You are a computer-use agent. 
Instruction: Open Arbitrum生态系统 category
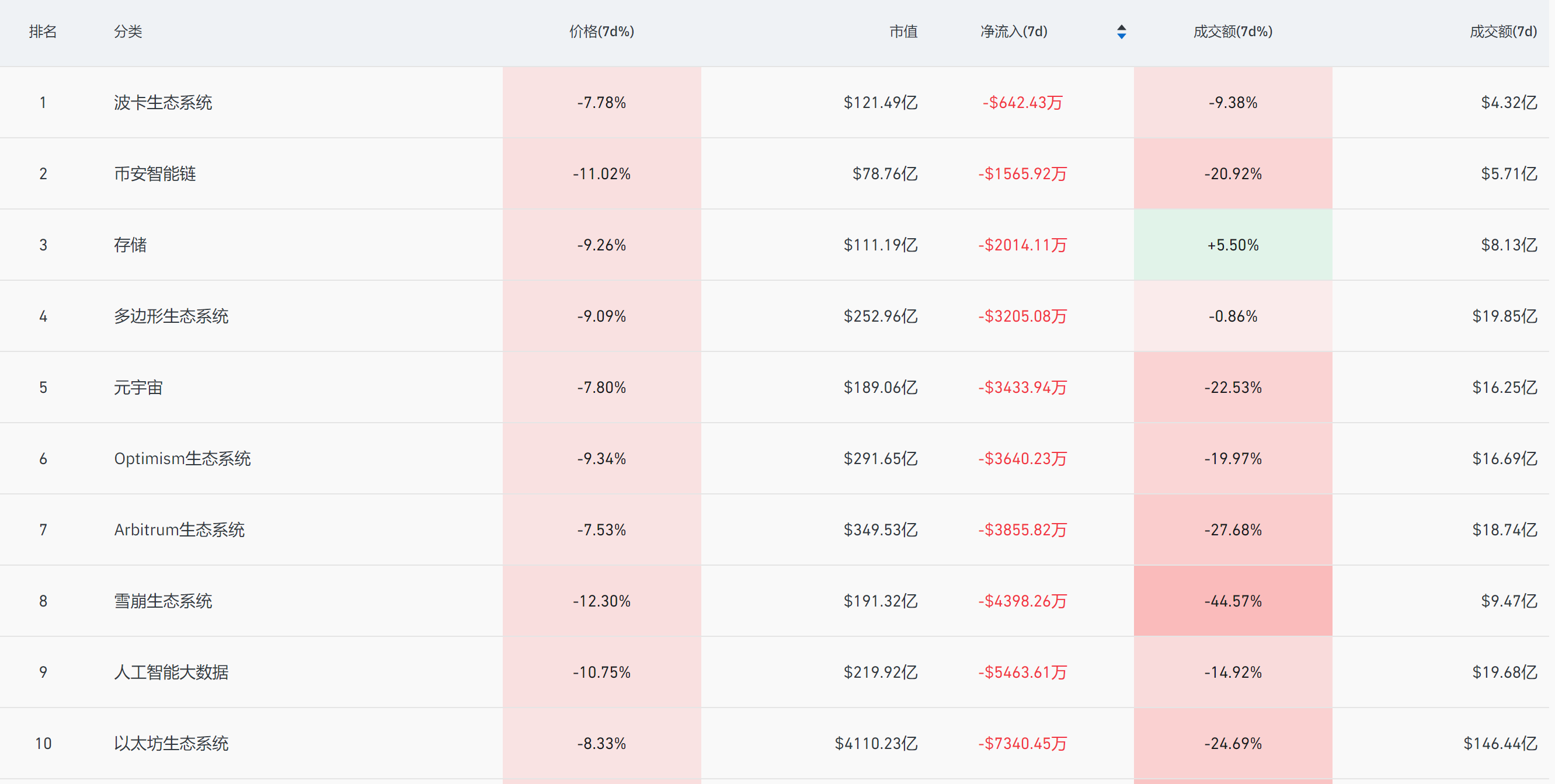[x=179, y=530]
